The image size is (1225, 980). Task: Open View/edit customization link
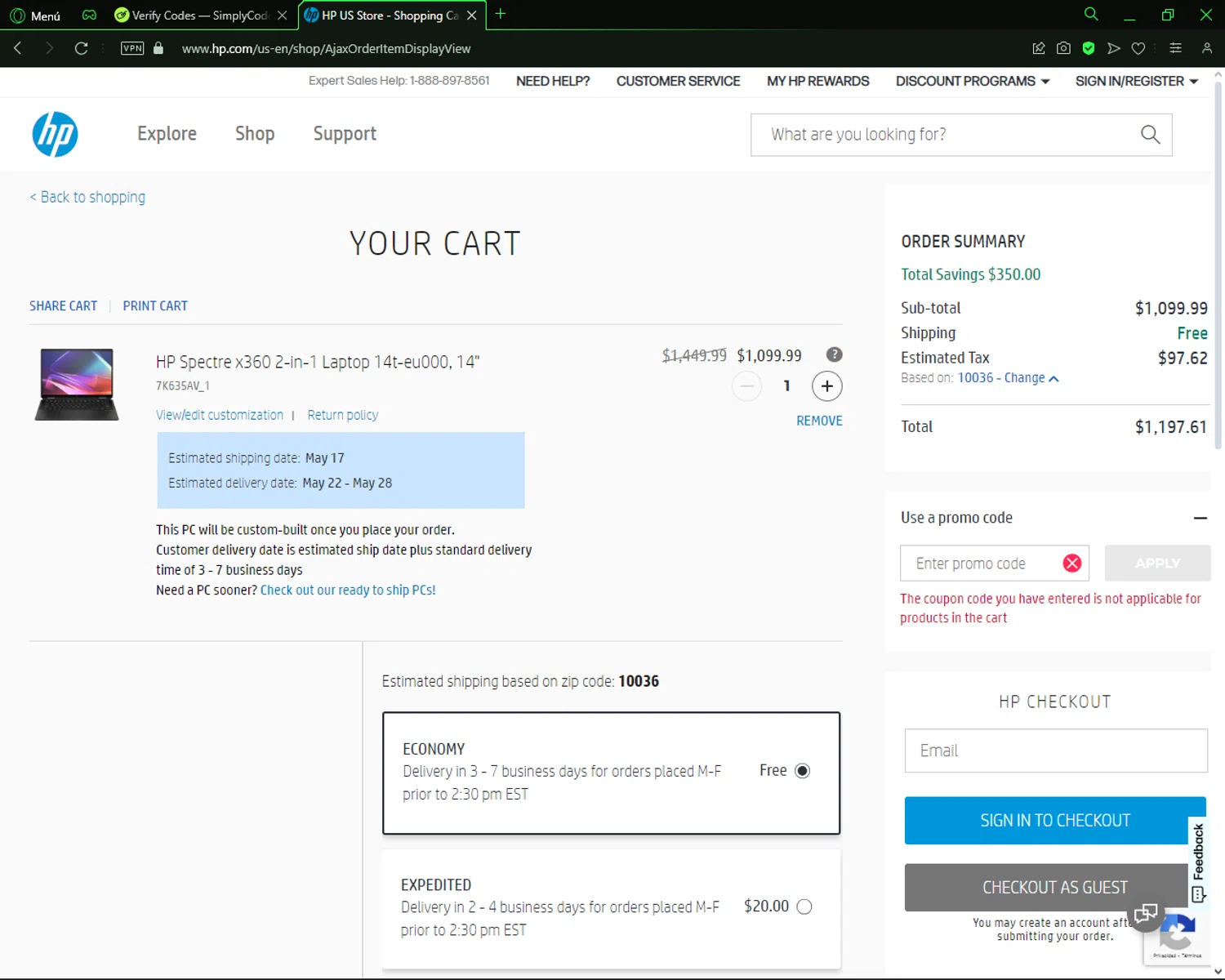[220, 415]
